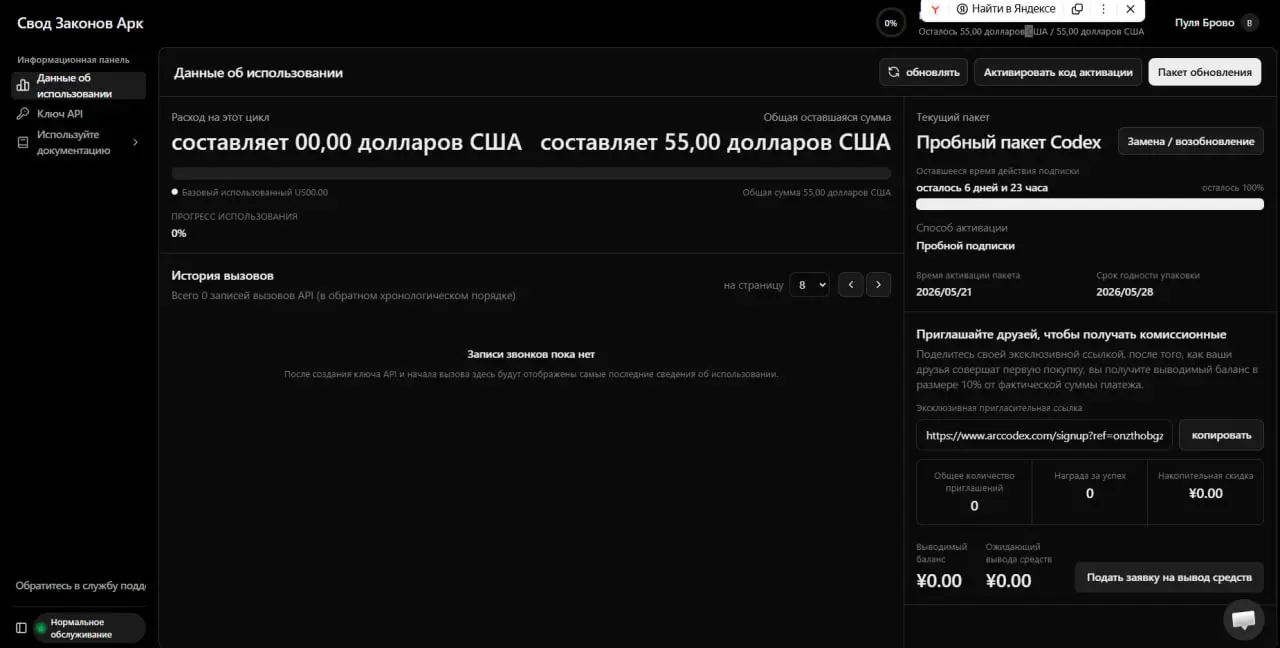1280x648 pixels.
Task: Click Найти в Яндексе search button
Action: (1005, 9)
